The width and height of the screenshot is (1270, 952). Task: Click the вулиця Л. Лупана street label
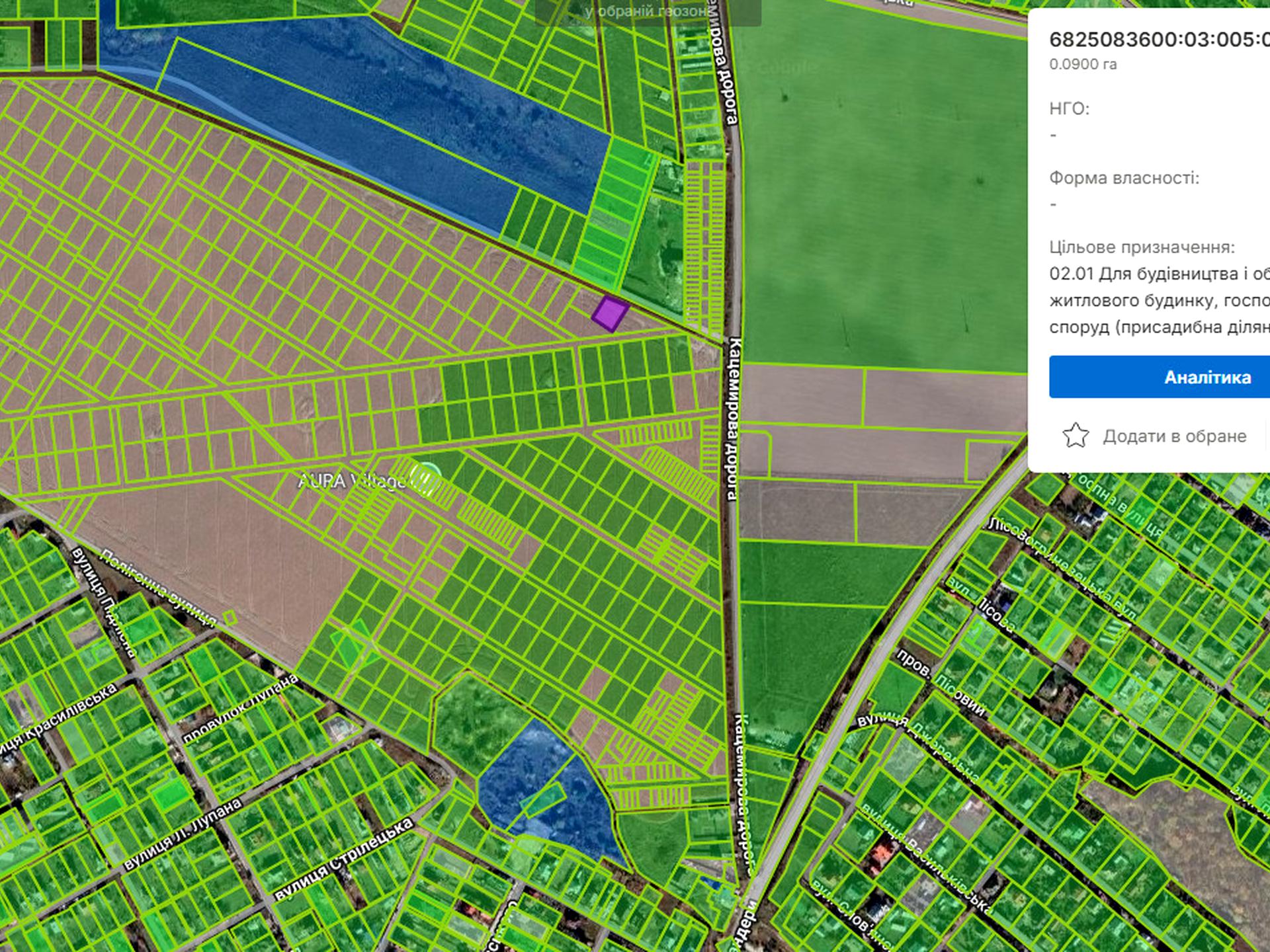[183, 835]
